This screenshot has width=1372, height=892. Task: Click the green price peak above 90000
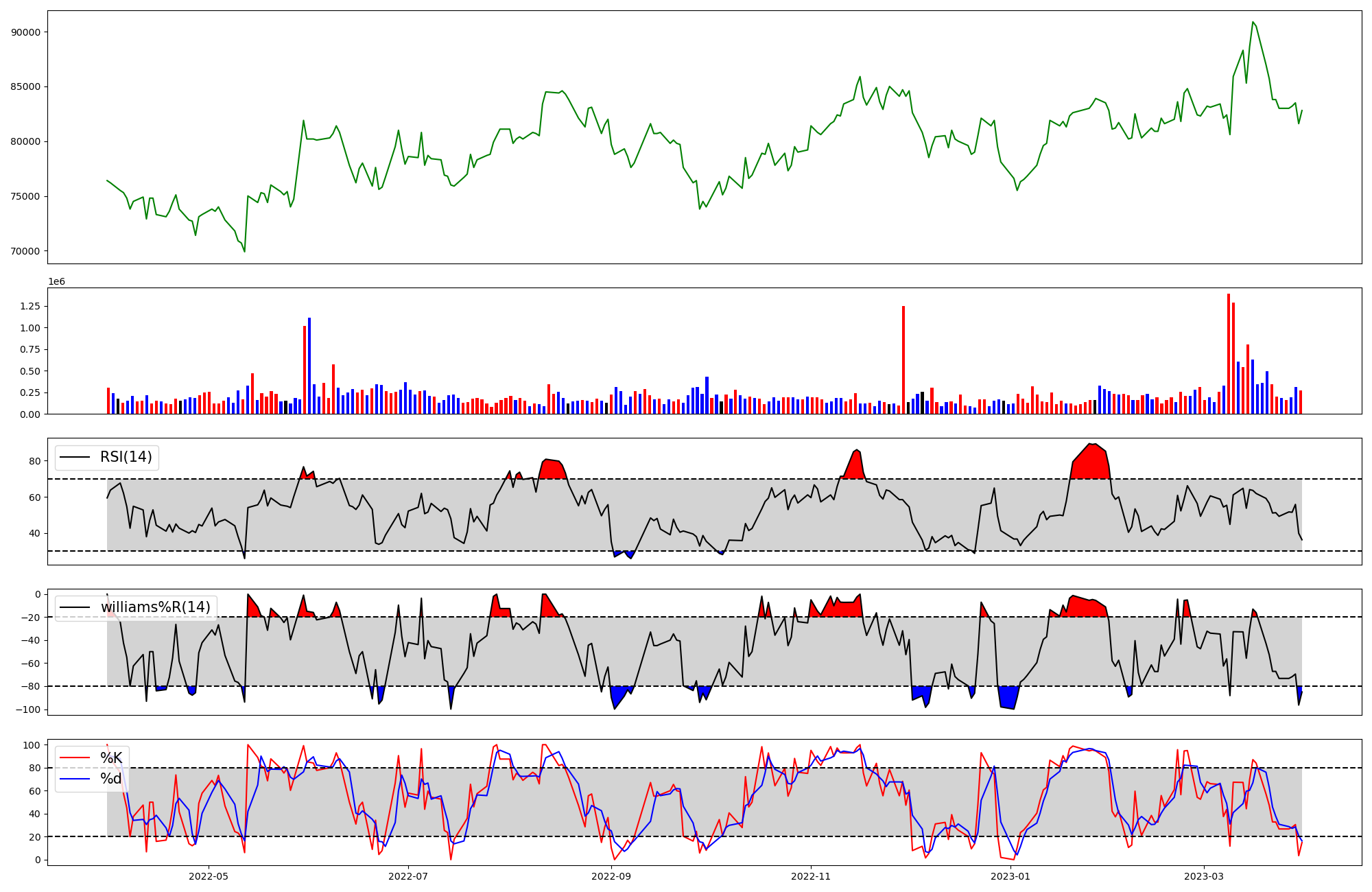coord(1253,23)
